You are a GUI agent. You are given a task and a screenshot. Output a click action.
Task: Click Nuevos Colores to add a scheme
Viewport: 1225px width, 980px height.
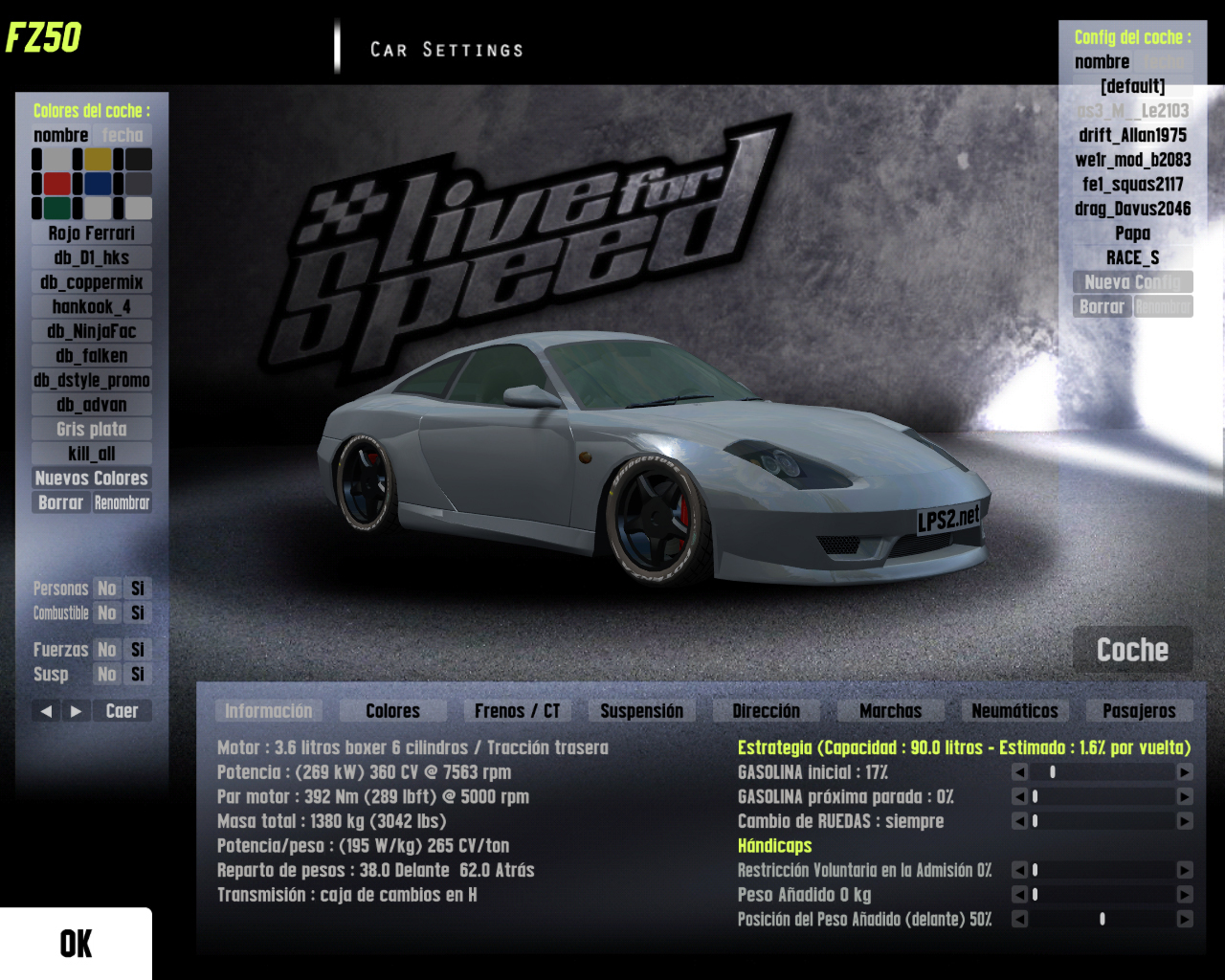(x=92, y=479)
